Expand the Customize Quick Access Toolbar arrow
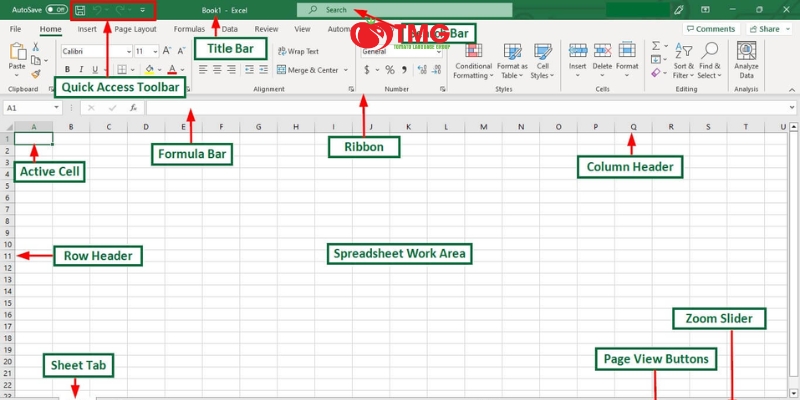 point(142,10)
